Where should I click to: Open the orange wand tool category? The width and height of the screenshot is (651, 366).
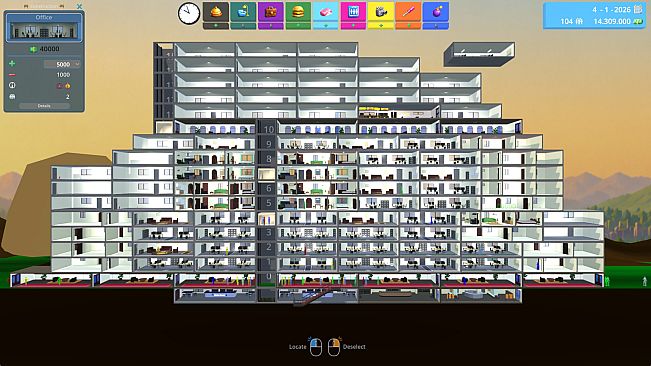pyautogui.click(x=408, y=12)
